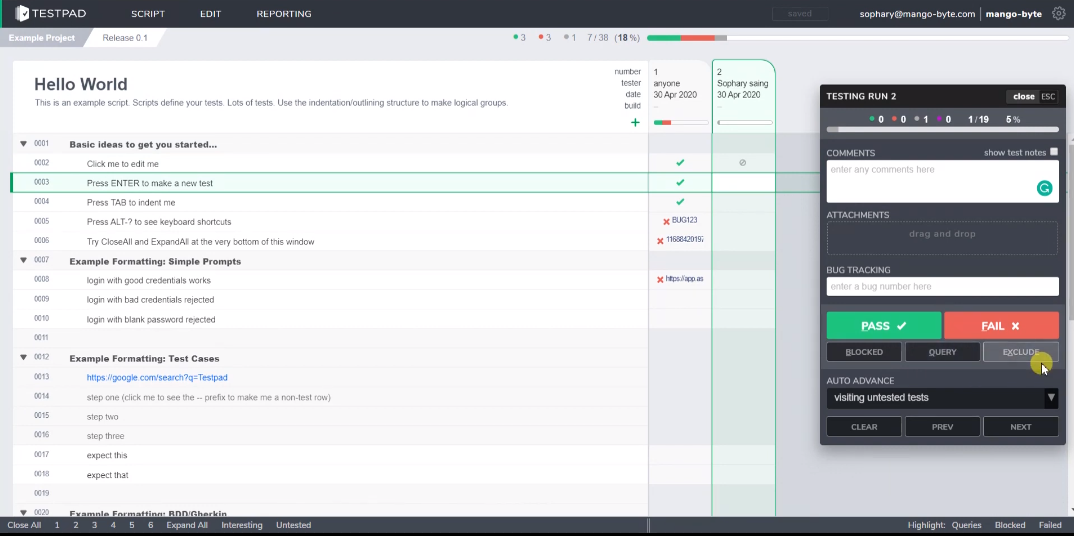Click the Grammarly icon in comments box
The image size is (1074, 536).
click(1044, 188)
